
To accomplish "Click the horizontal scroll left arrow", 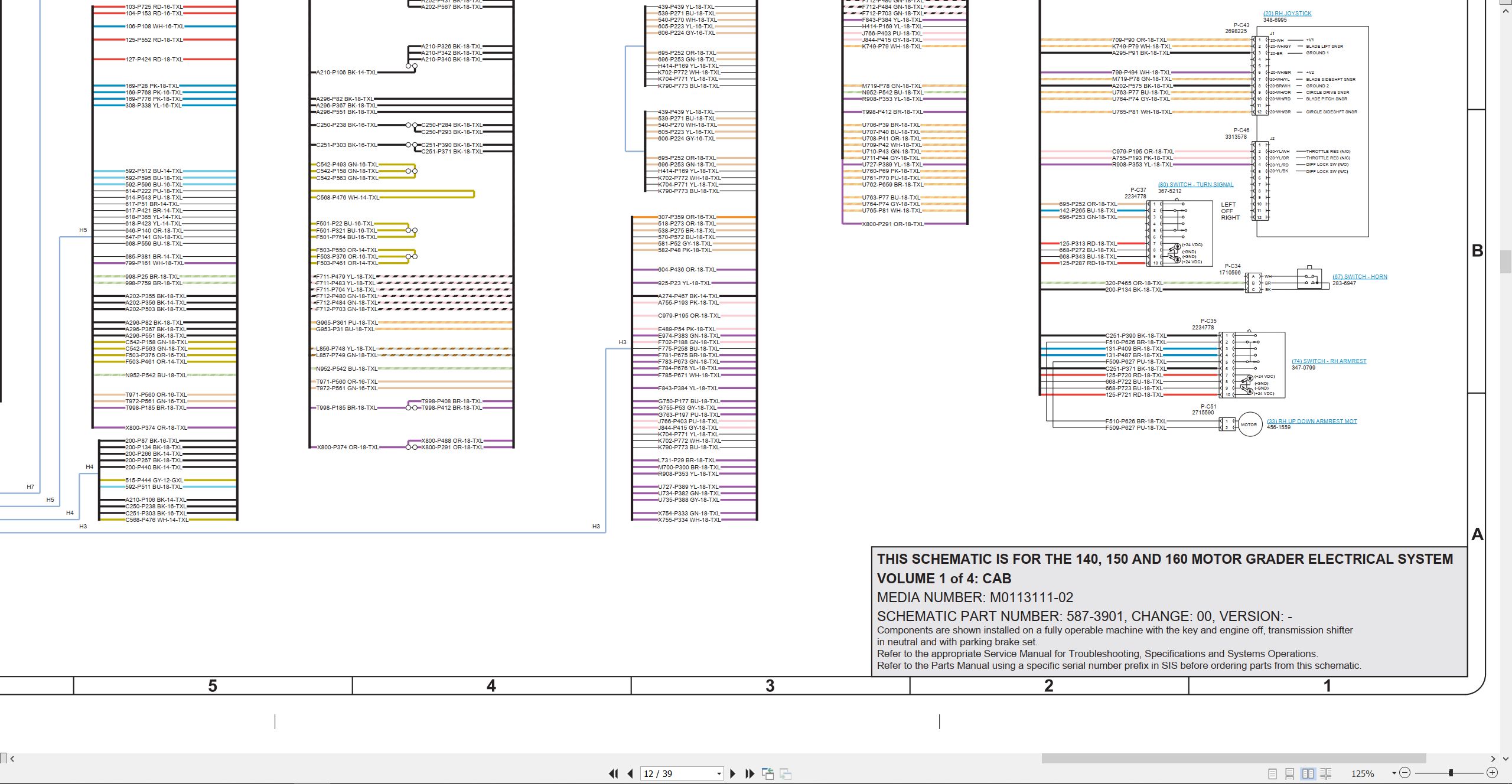I will tap(12, 759).
